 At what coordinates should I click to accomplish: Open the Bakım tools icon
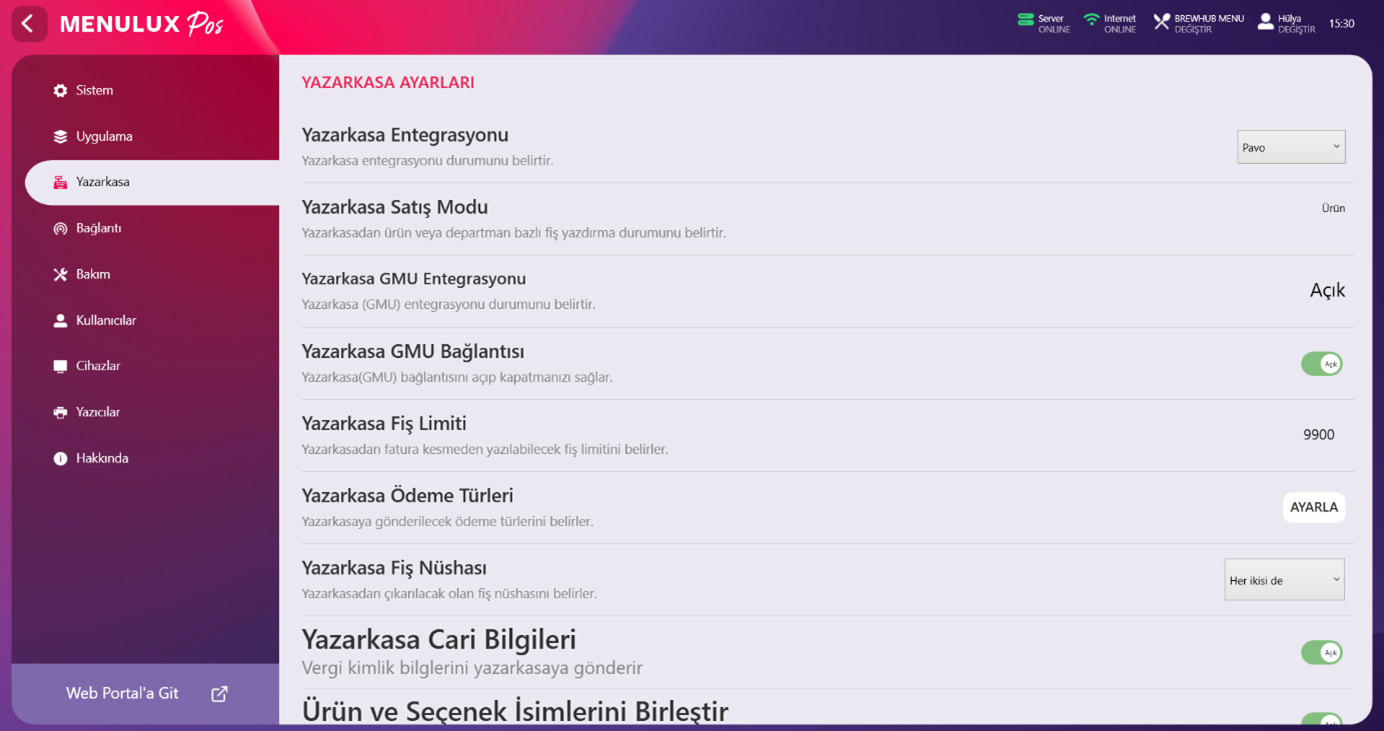pos(59,273)
